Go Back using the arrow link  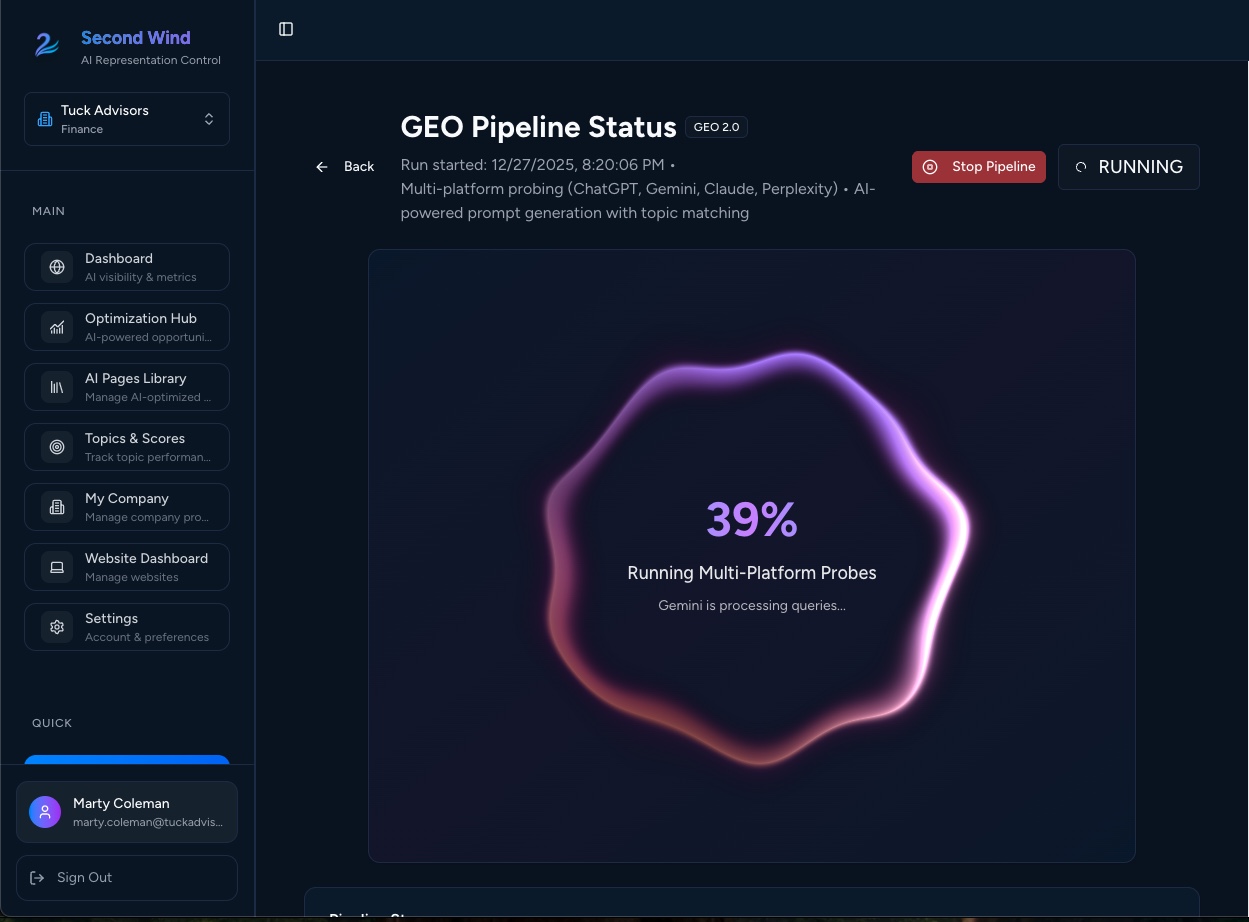345,167
